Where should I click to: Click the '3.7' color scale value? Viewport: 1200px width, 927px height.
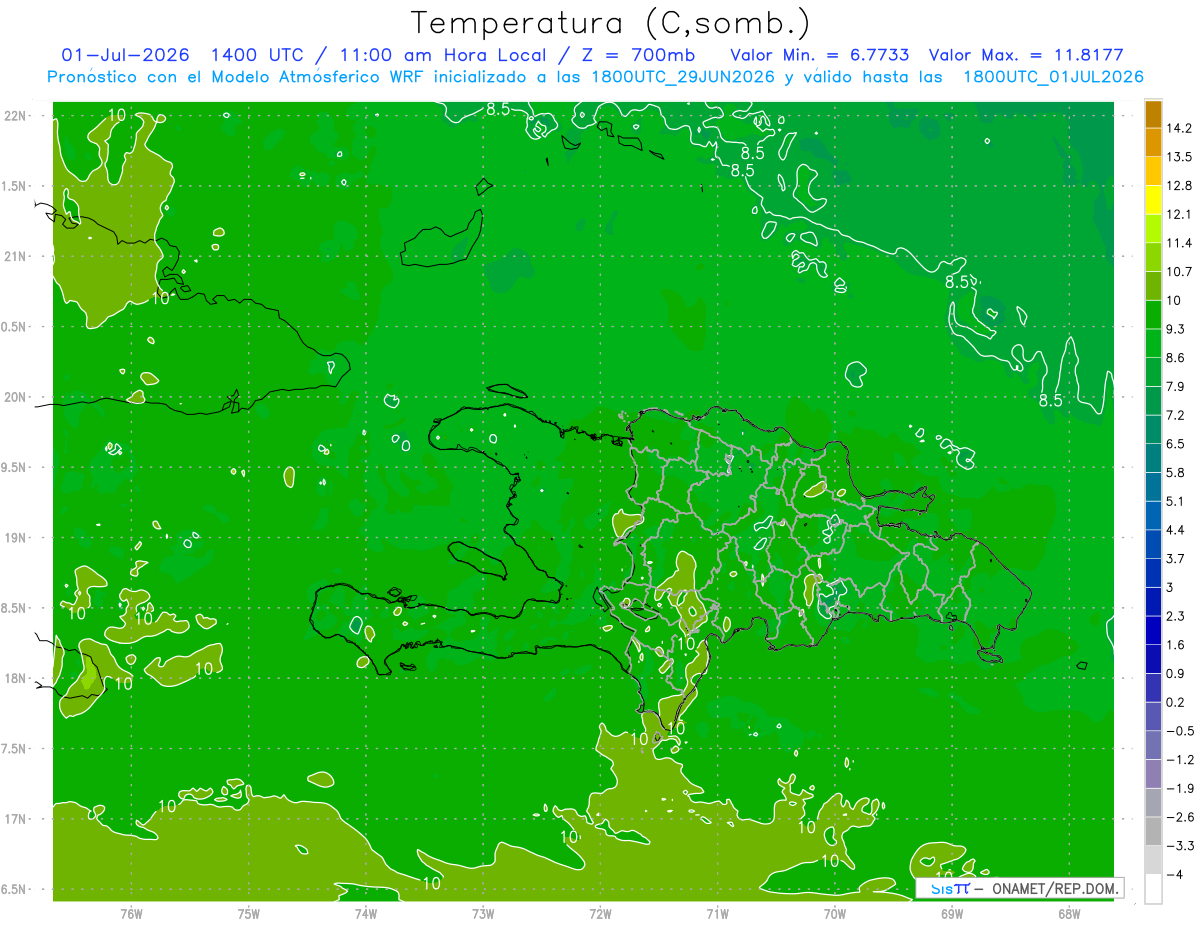[1176, 559]
